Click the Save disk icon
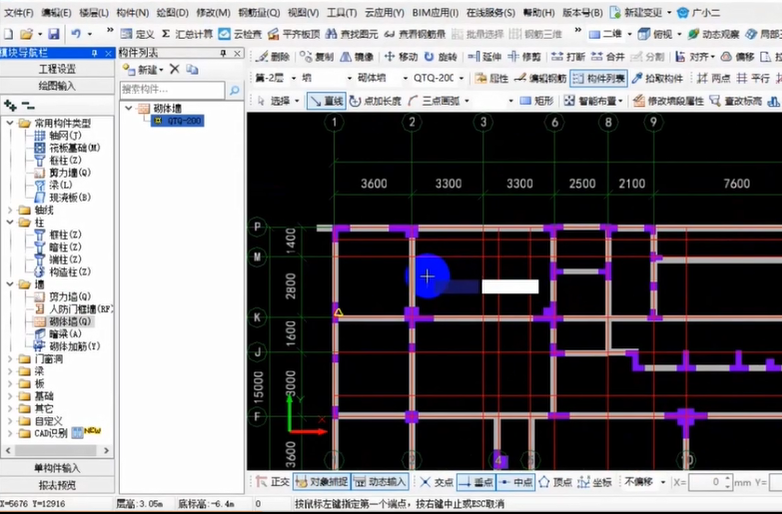782x514 pixels. pyautogui.click(x=53, y=34)
